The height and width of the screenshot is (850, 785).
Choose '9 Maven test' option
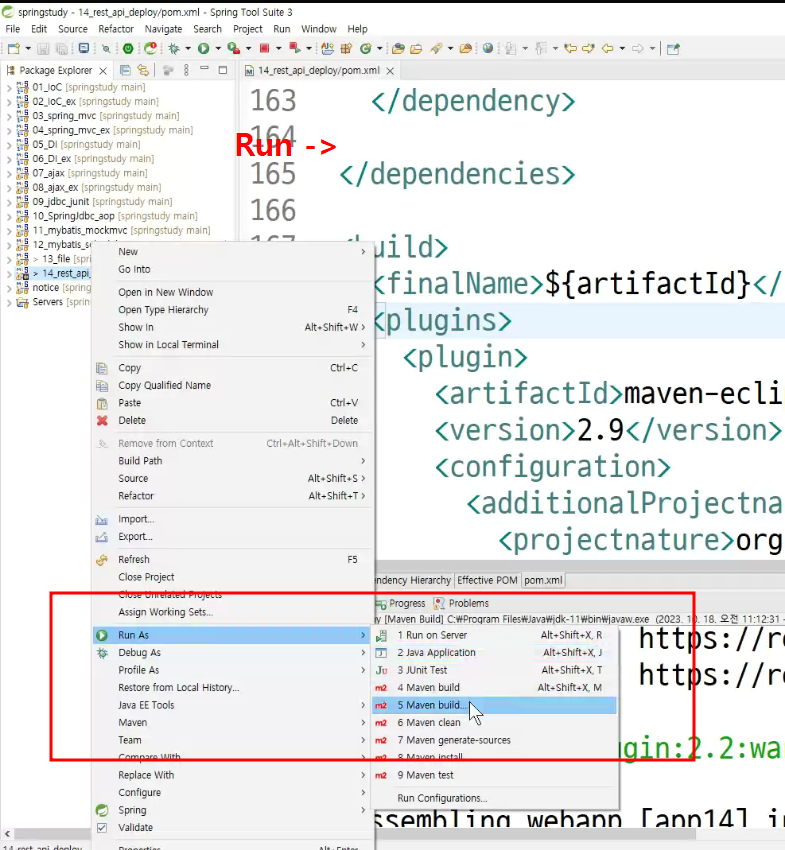pos(494,775)
